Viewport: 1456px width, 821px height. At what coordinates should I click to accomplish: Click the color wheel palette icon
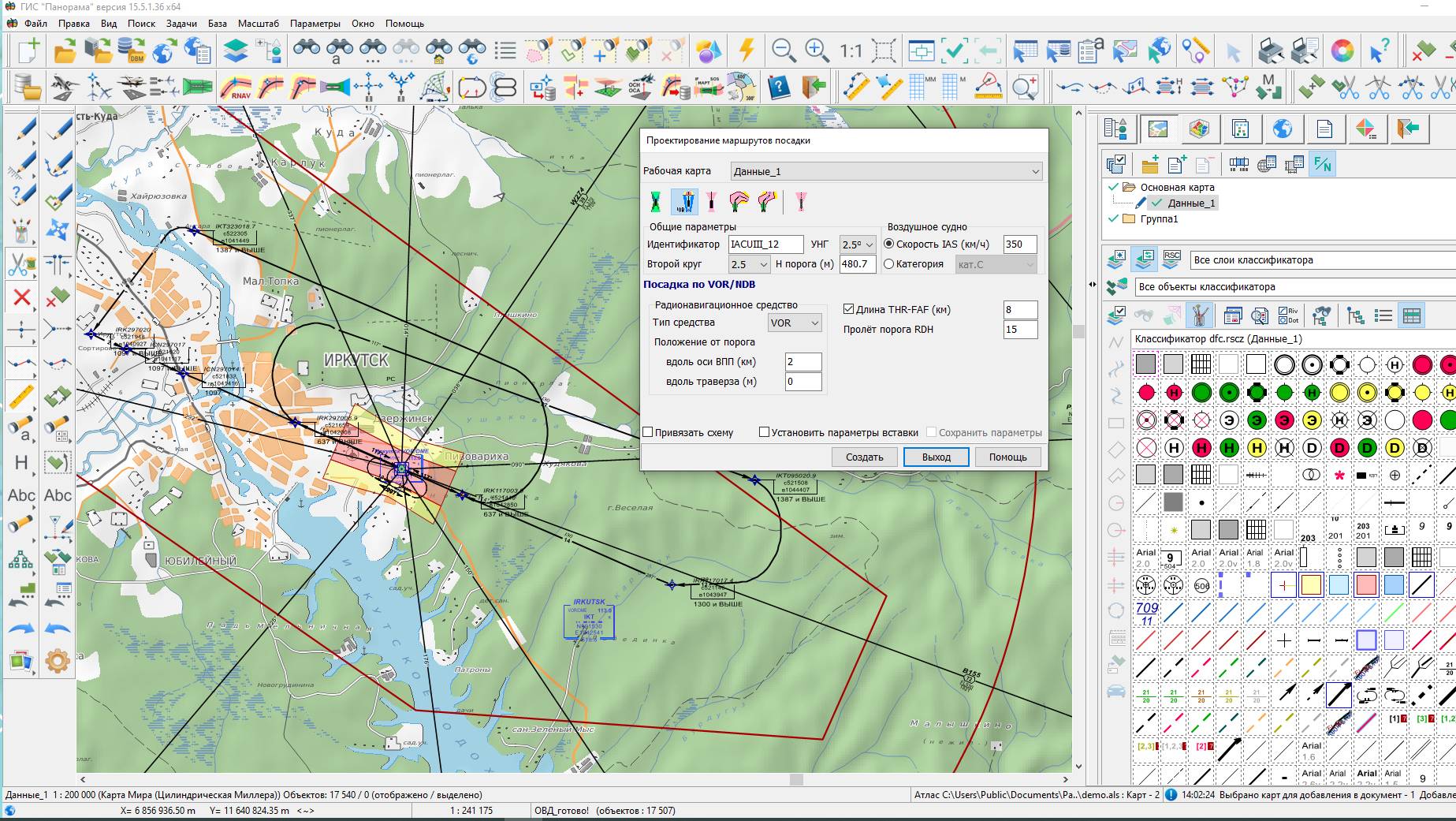[1342, 51]
